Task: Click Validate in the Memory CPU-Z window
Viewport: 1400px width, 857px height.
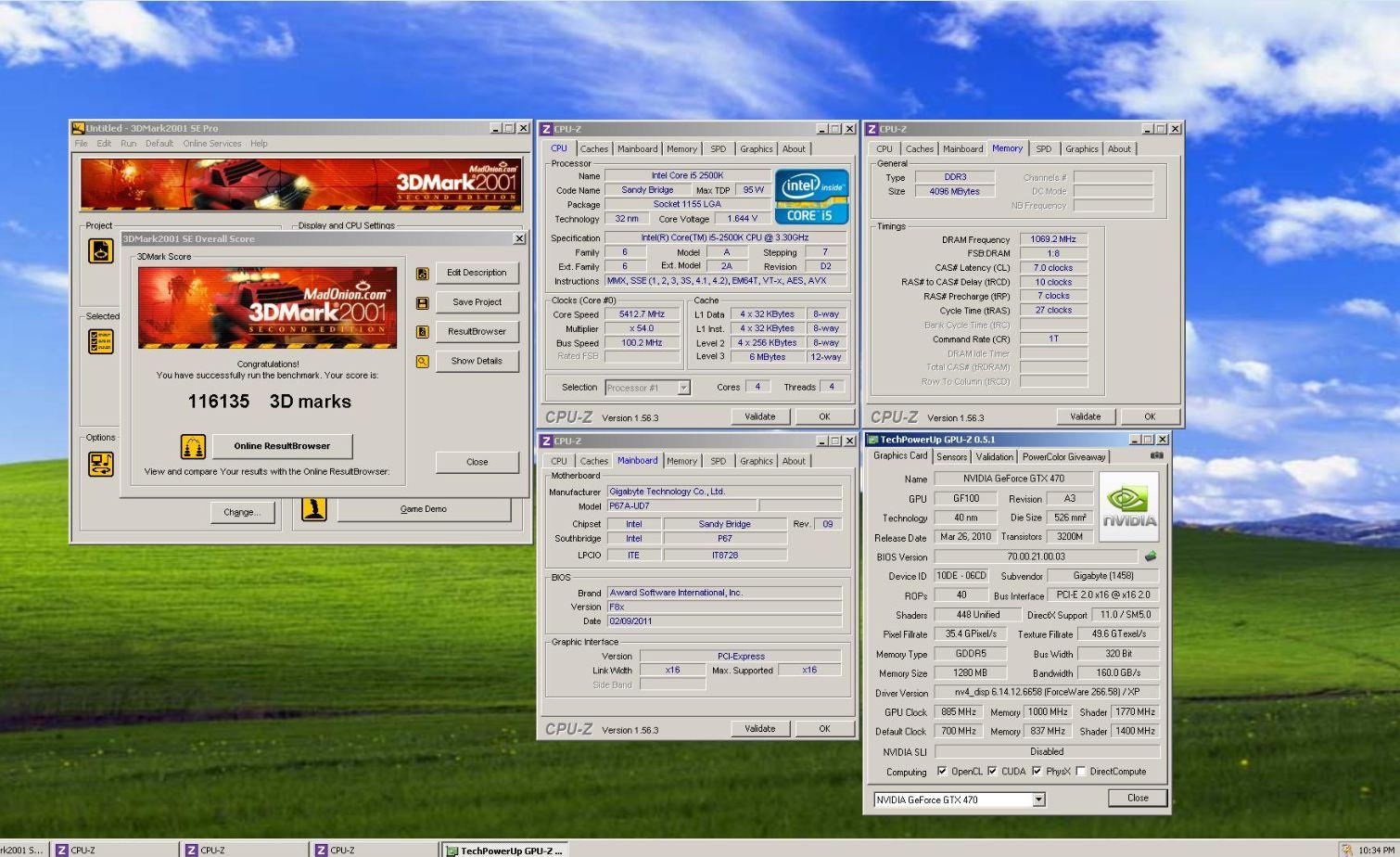Action: (x=1085, y=416)
